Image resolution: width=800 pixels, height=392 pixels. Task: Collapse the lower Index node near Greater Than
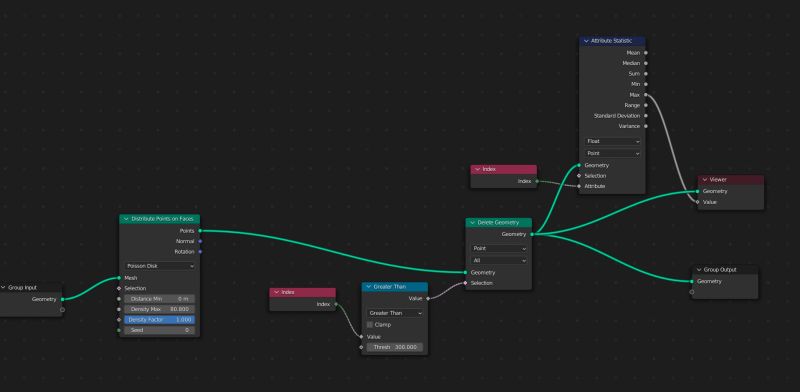(277, 292)
